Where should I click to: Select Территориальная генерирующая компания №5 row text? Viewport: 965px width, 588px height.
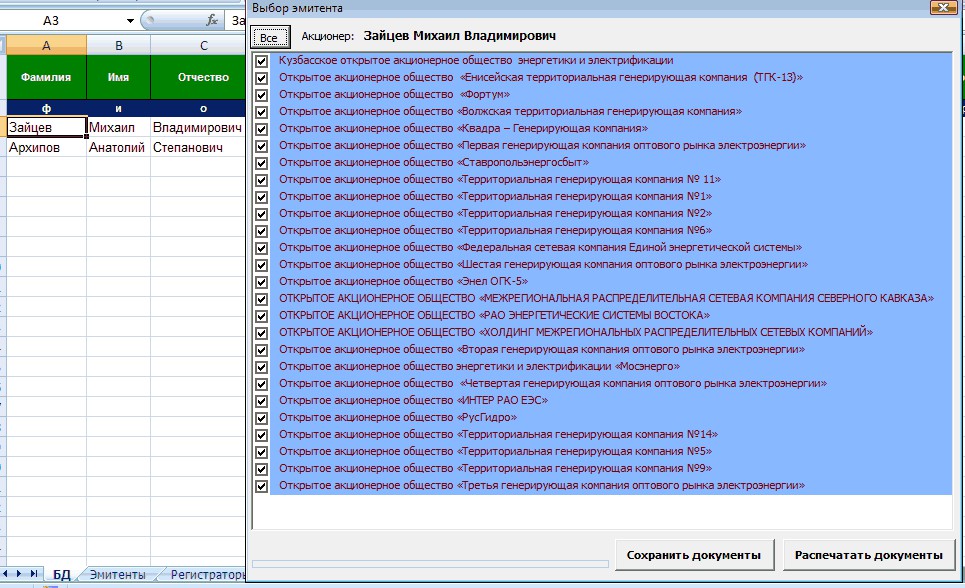495,452
